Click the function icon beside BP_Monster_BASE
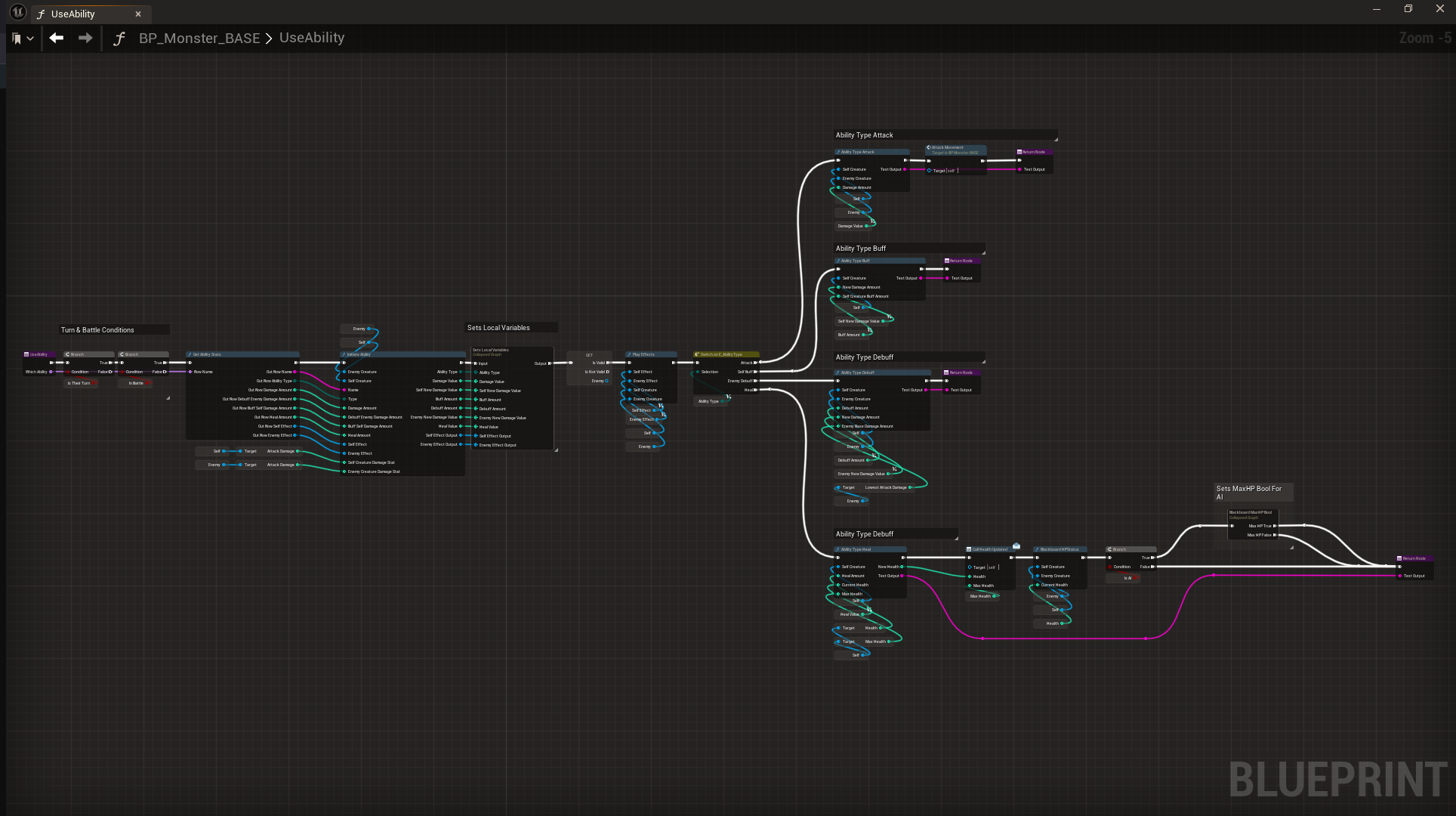The width and height of the screenshot is (1456, 816). coord(119,39)
